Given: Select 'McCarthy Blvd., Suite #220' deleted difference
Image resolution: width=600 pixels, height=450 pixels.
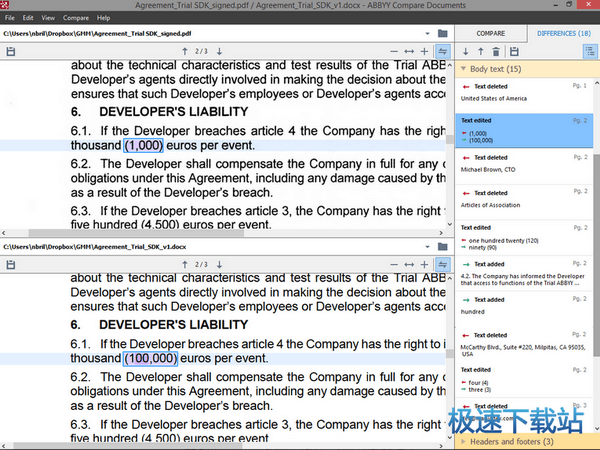Looking at the screenshot, I should coord(524,344).
